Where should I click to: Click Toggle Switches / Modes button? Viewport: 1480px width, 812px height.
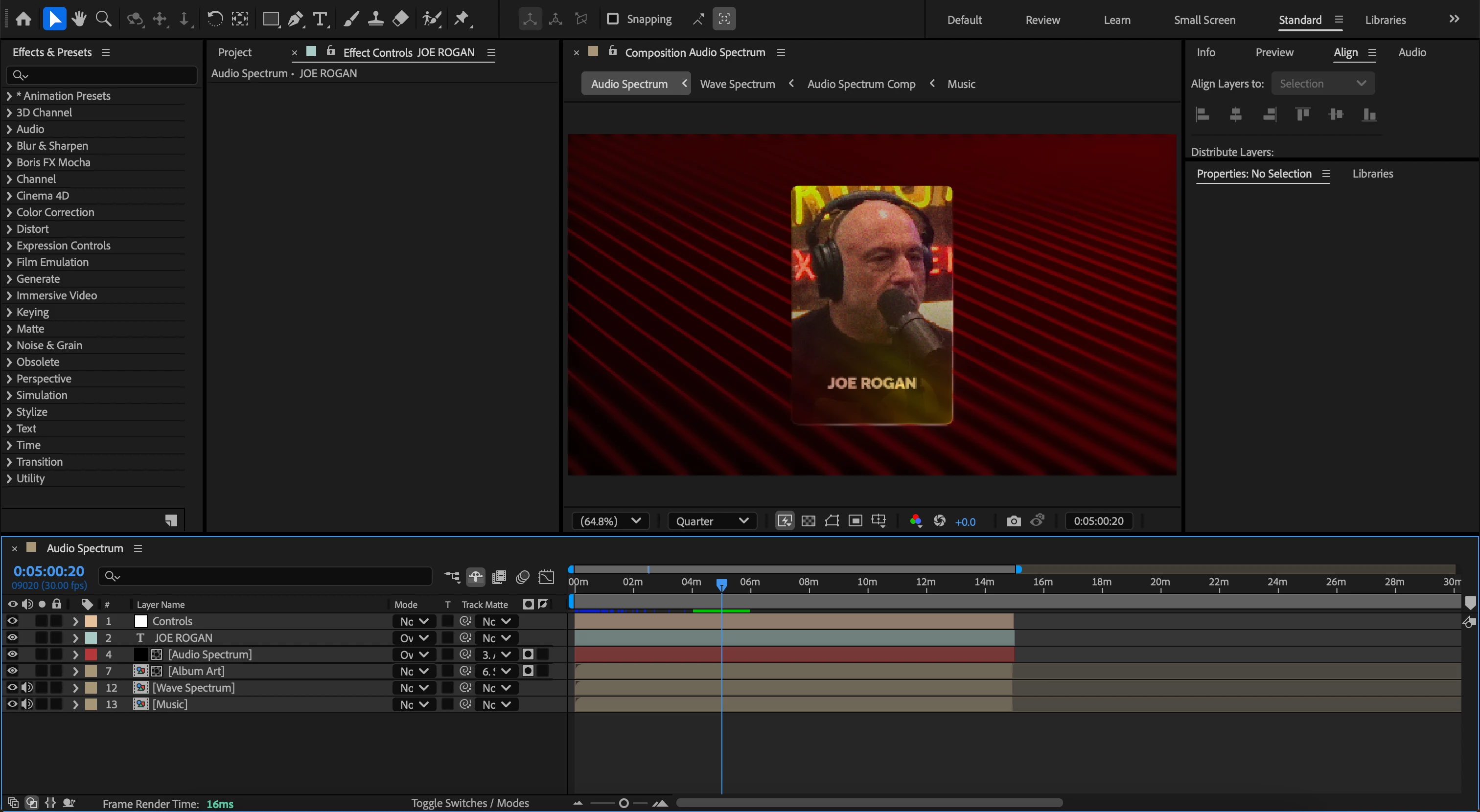(x=470, y=803)
